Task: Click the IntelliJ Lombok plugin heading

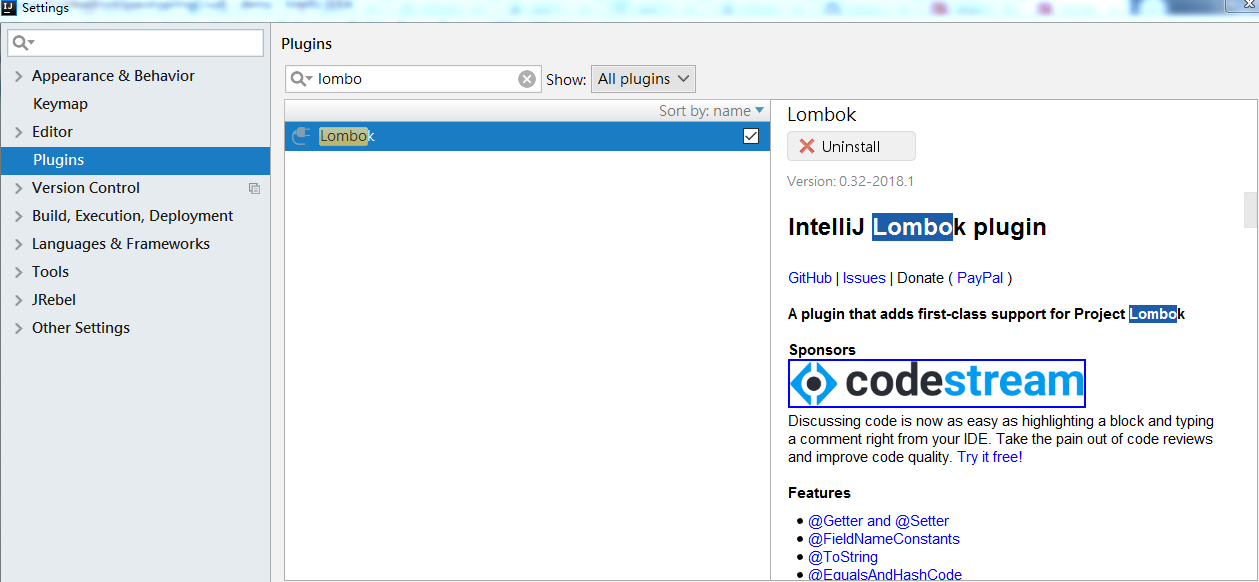Action: pyautogui.click(x=917, y=227)
